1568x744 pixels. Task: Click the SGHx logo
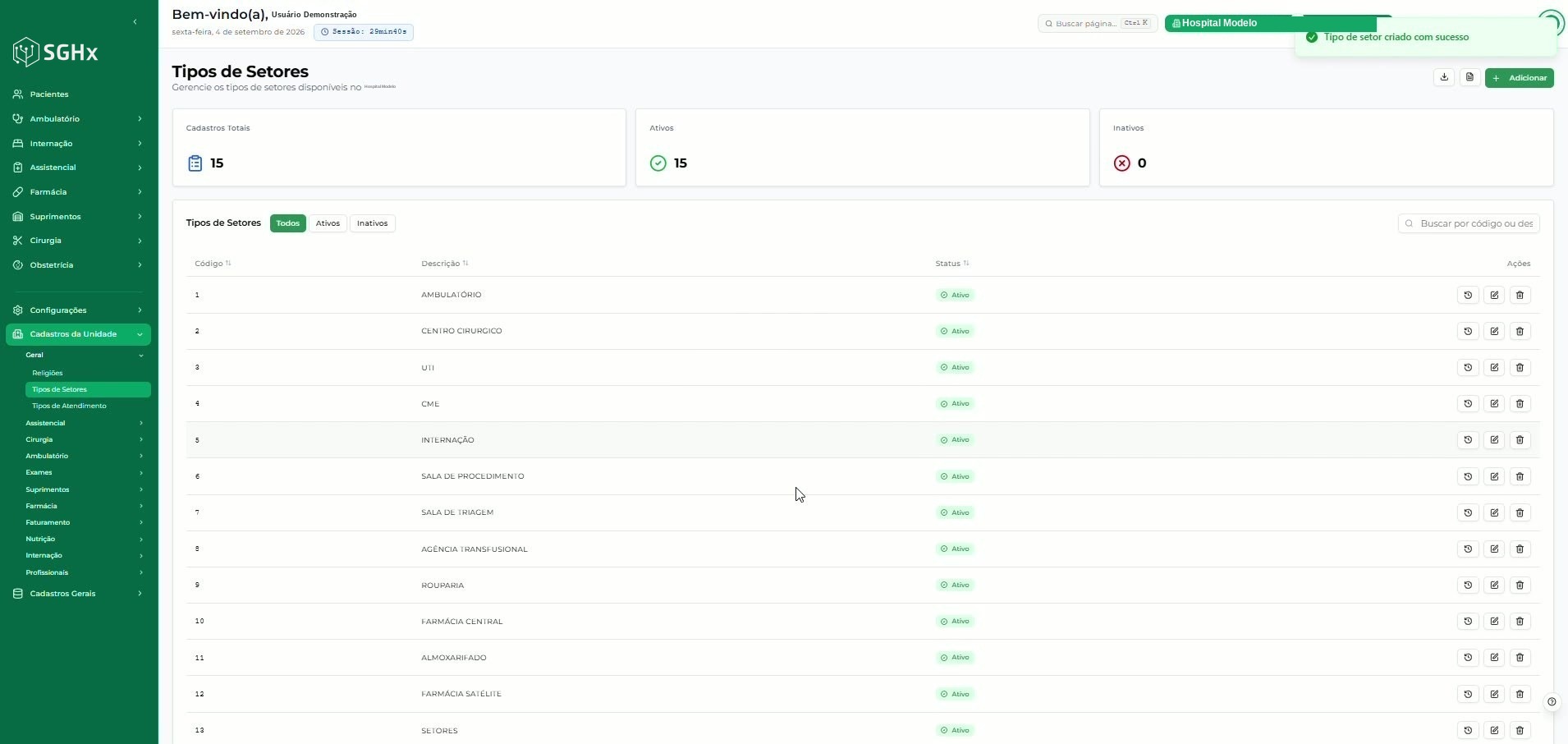(56, 52)
